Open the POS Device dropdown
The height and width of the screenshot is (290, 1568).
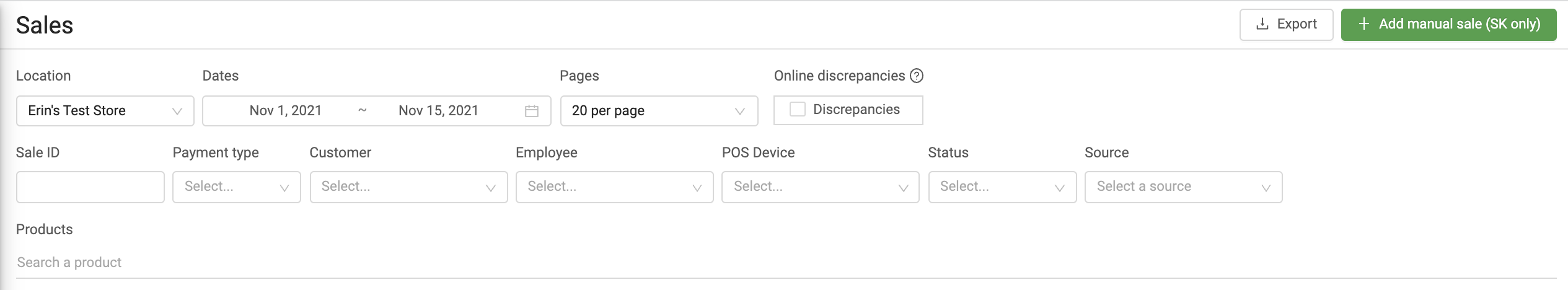click(820, 187)
